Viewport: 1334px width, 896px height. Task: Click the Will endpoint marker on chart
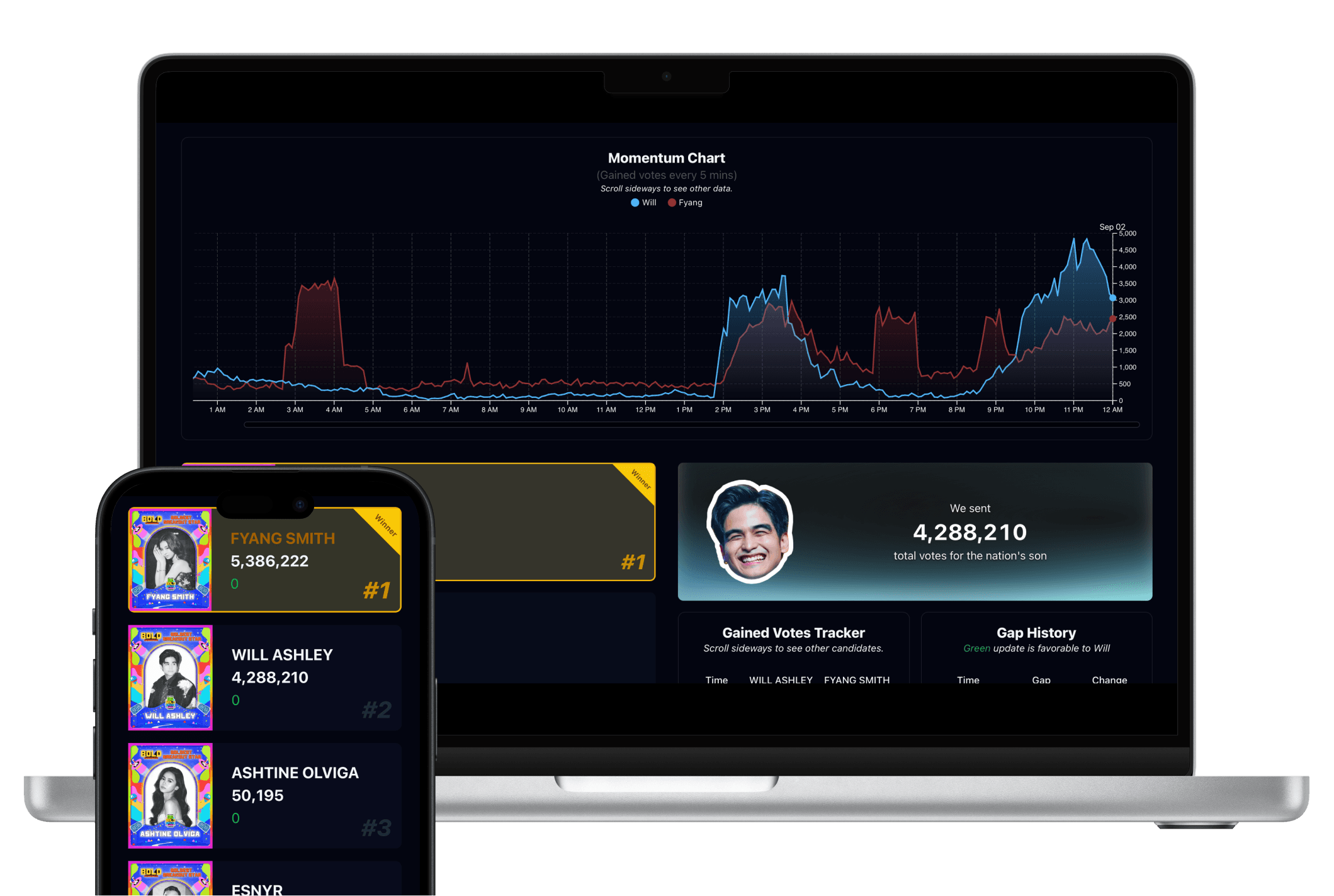[x=1112, y=298]
